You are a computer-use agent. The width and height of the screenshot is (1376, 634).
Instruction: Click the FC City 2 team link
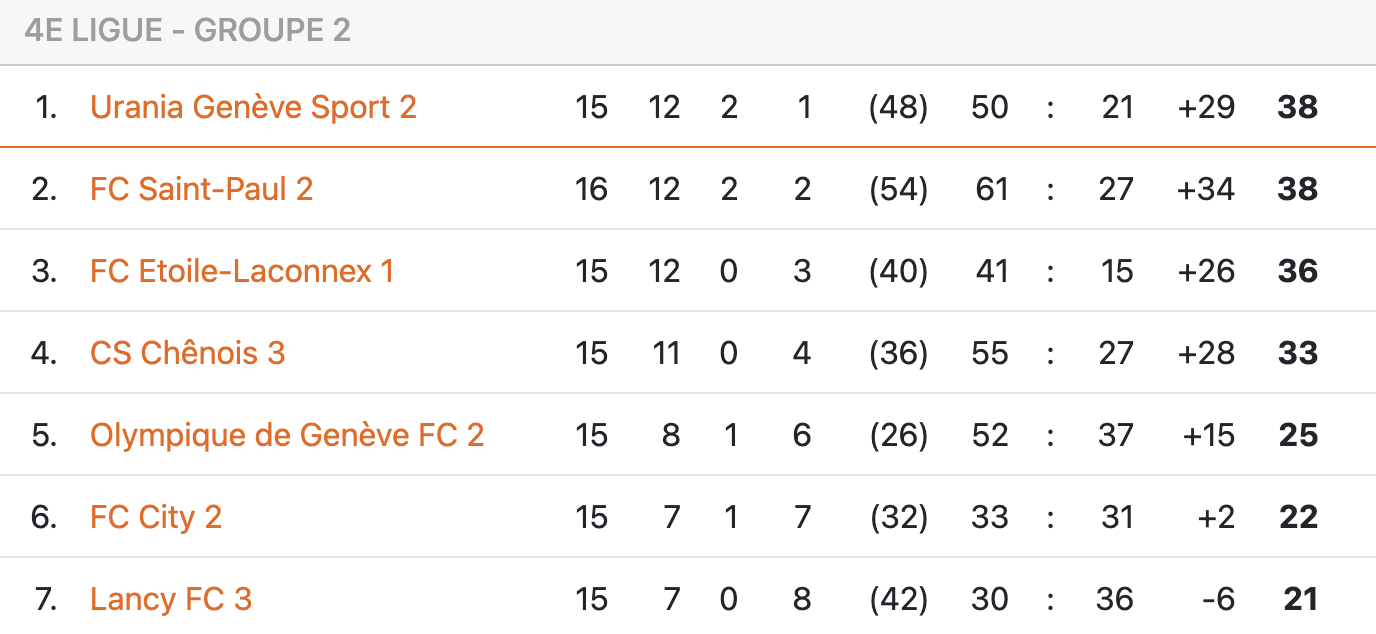(x=155, y=517)
